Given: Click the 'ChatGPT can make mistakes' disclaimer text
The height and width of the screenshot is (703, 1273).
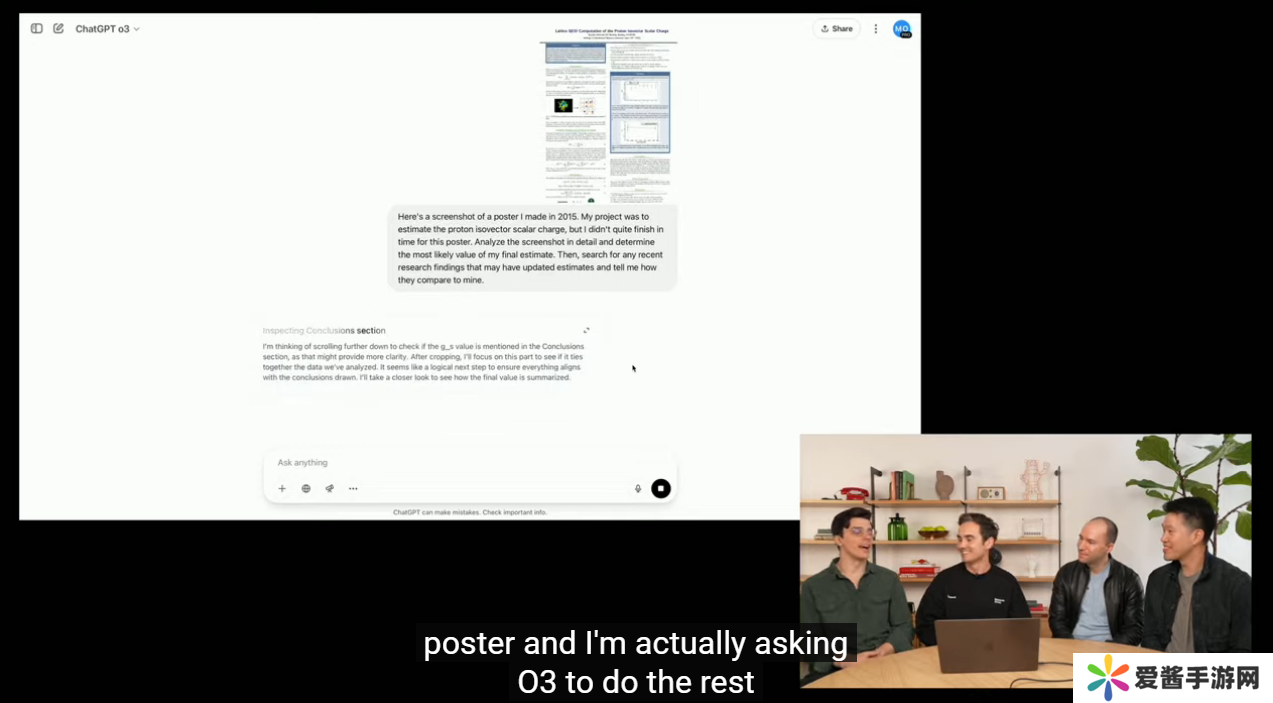Looking at the screenshot, I should tap(470, 512).
